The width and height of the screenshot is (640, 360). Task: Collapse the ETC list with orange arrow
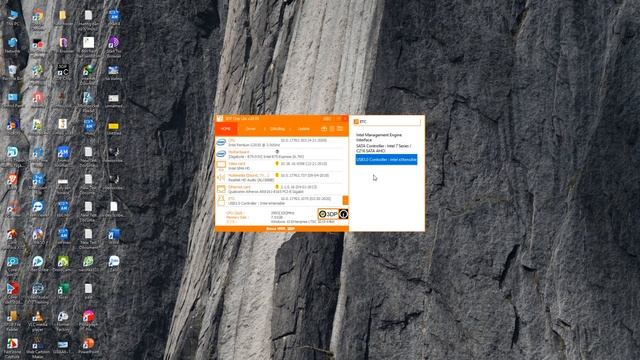[x=345, y=200]
